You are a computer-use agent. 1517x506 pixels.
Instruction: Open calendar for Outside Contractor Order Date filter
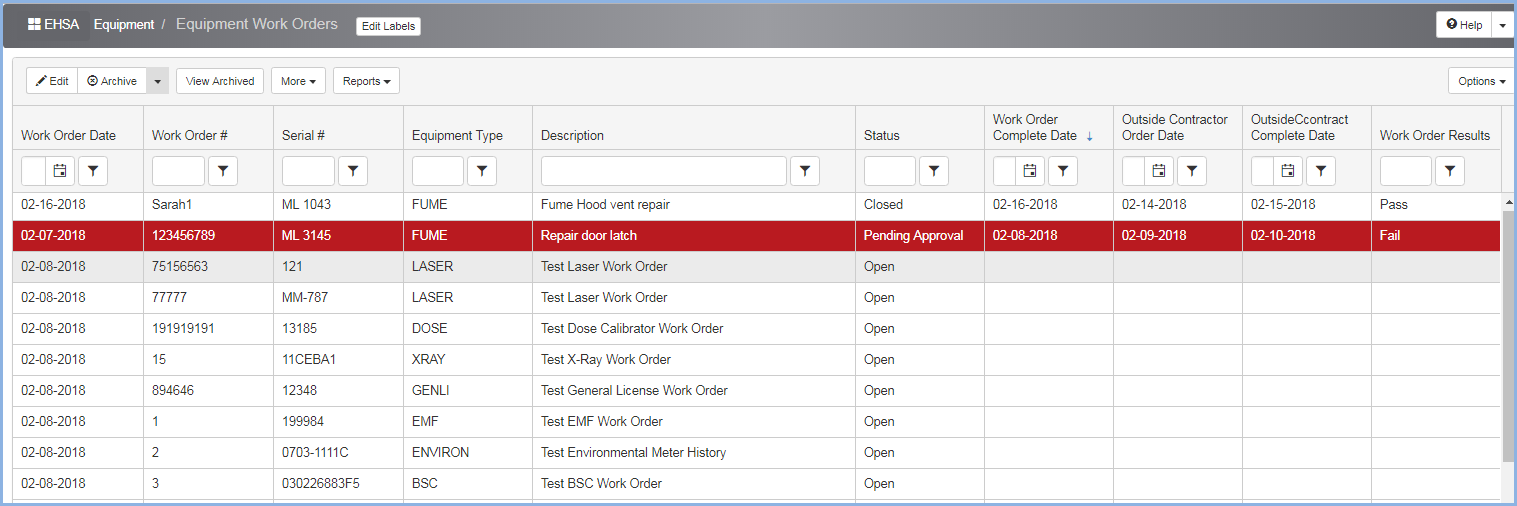tap(1159, 171)
